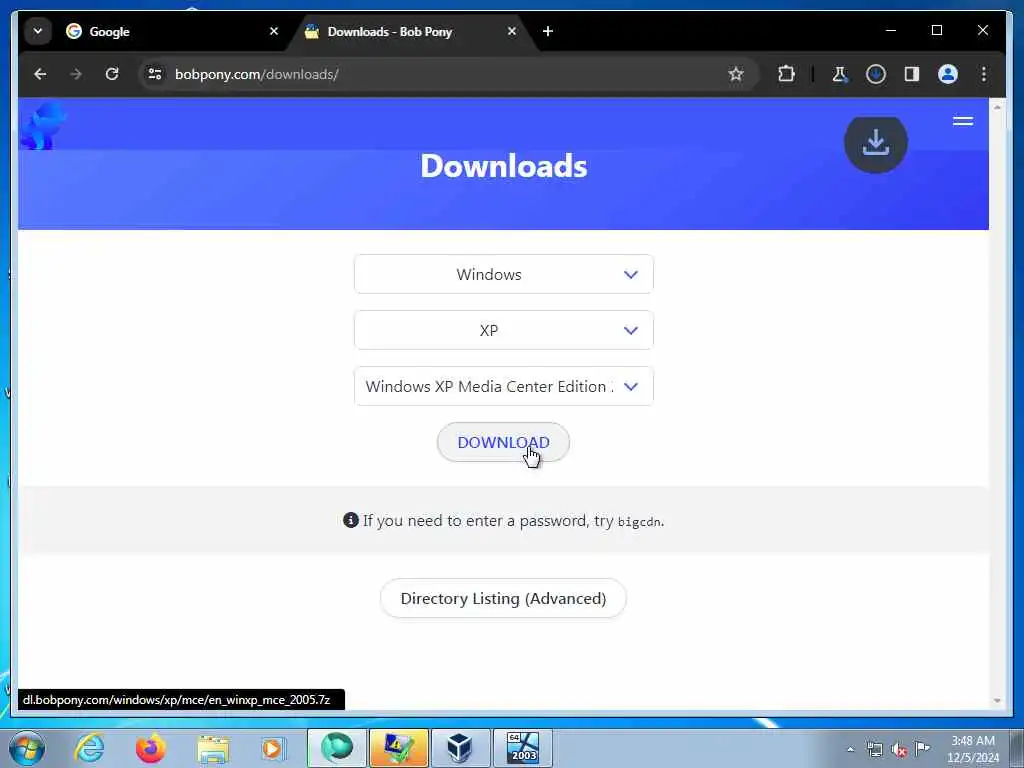Launch Internet Explorer from taskbar
Screen dimensions: 1024x768
tap(89, 748)
